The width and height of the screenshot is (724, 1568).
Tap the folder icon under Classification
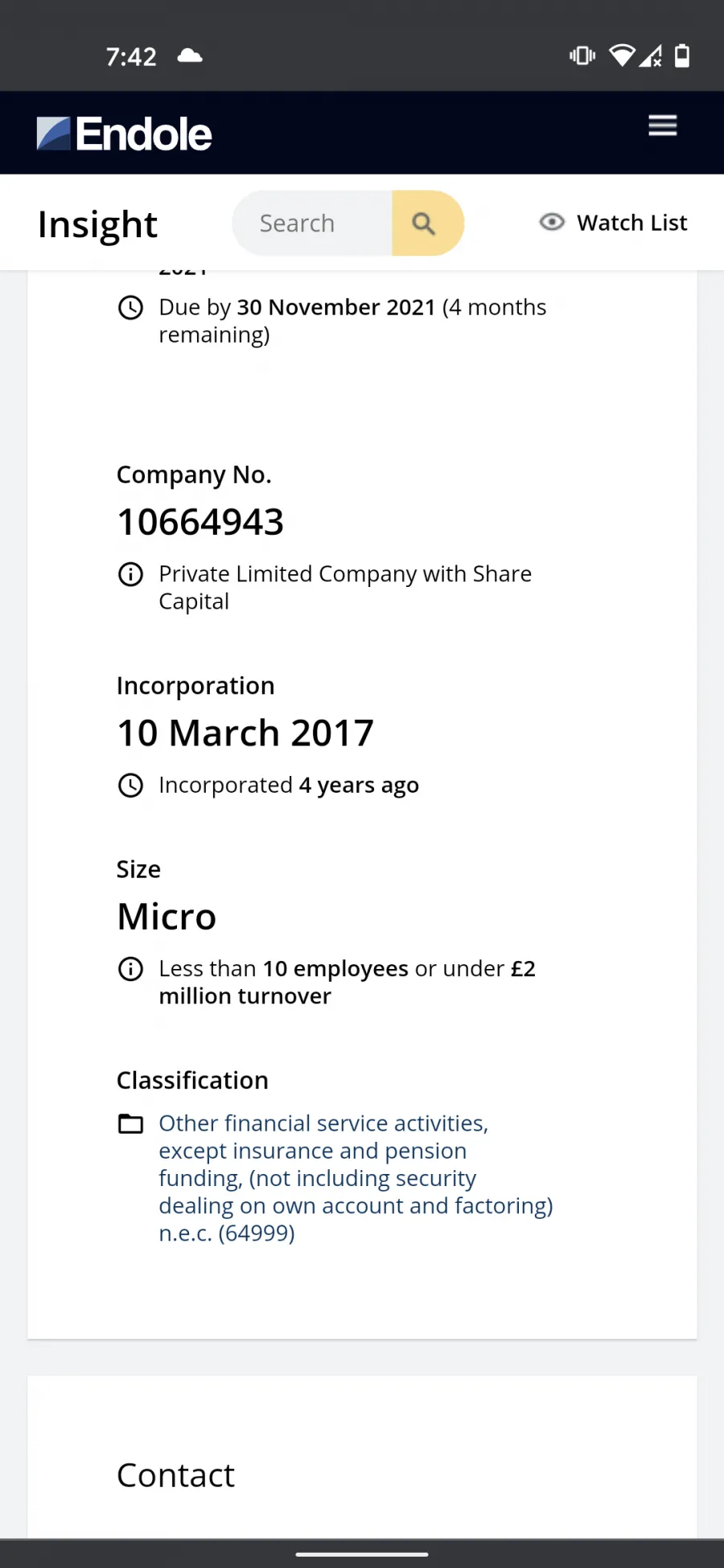tap(130, 1123)
